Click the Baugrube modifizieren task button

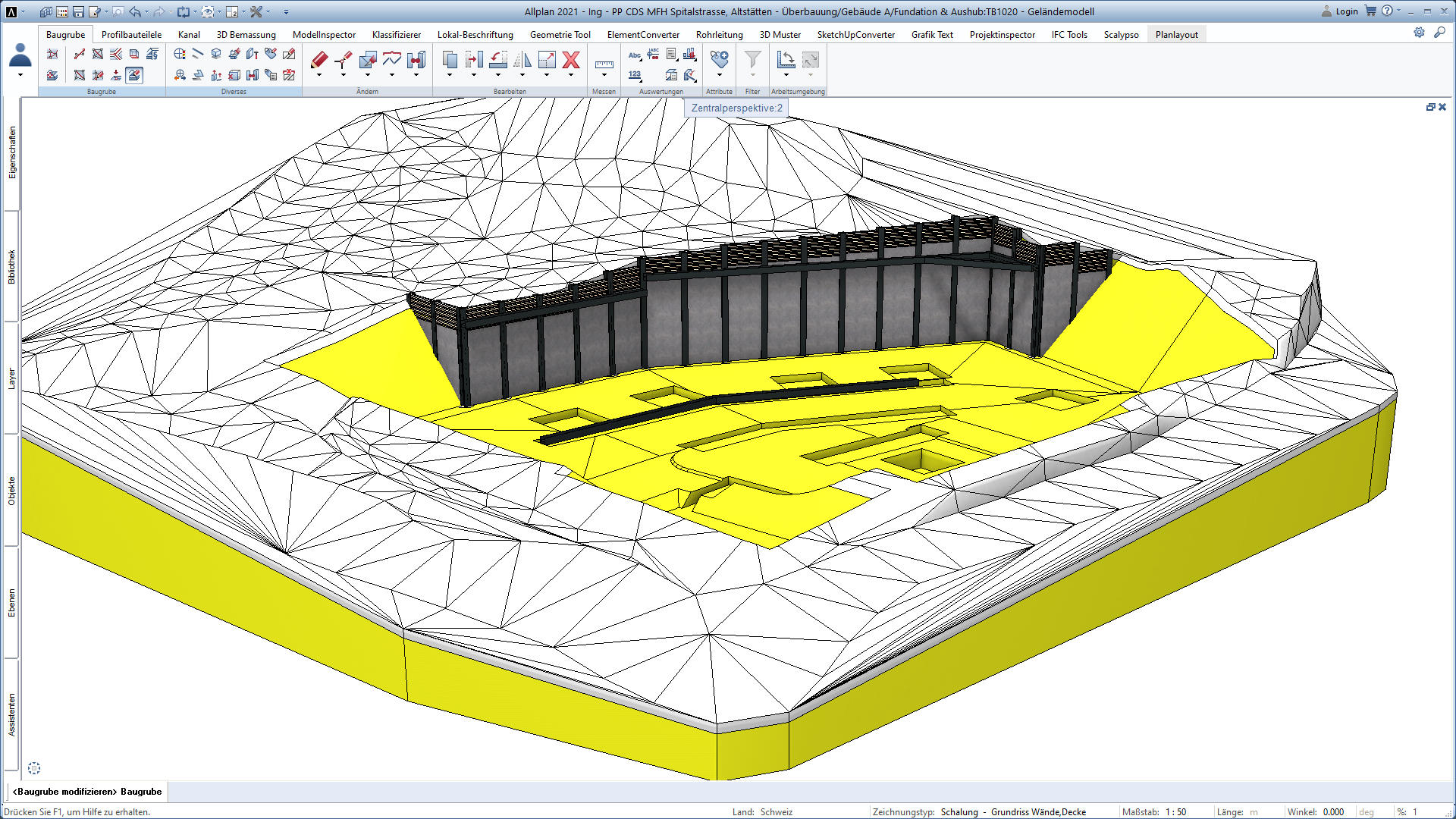(87, 791)
